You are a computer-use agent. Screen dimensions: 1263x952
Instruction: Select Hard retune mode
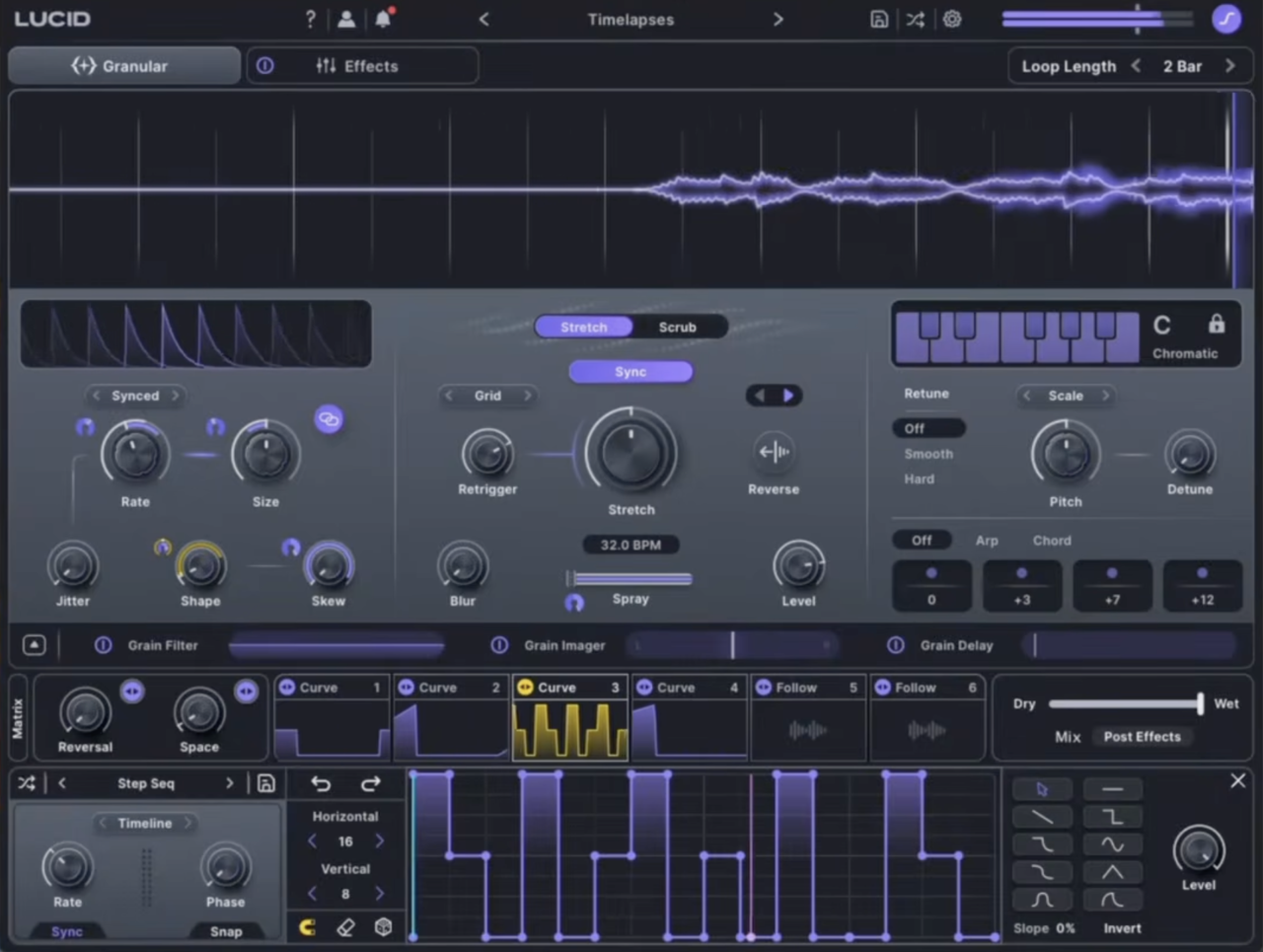[x=919, y=478]
